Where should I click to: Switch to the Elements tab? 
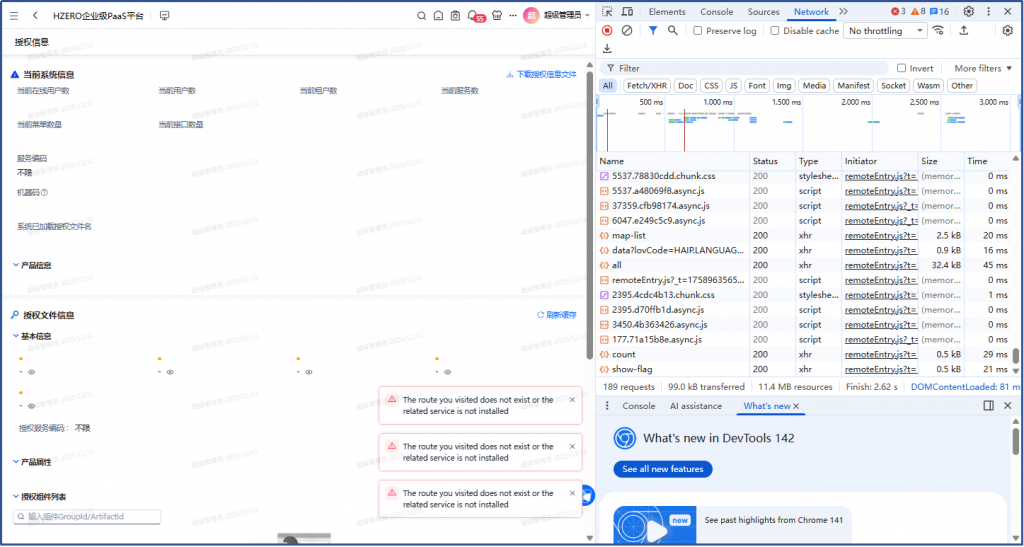[x=667, y=12]
